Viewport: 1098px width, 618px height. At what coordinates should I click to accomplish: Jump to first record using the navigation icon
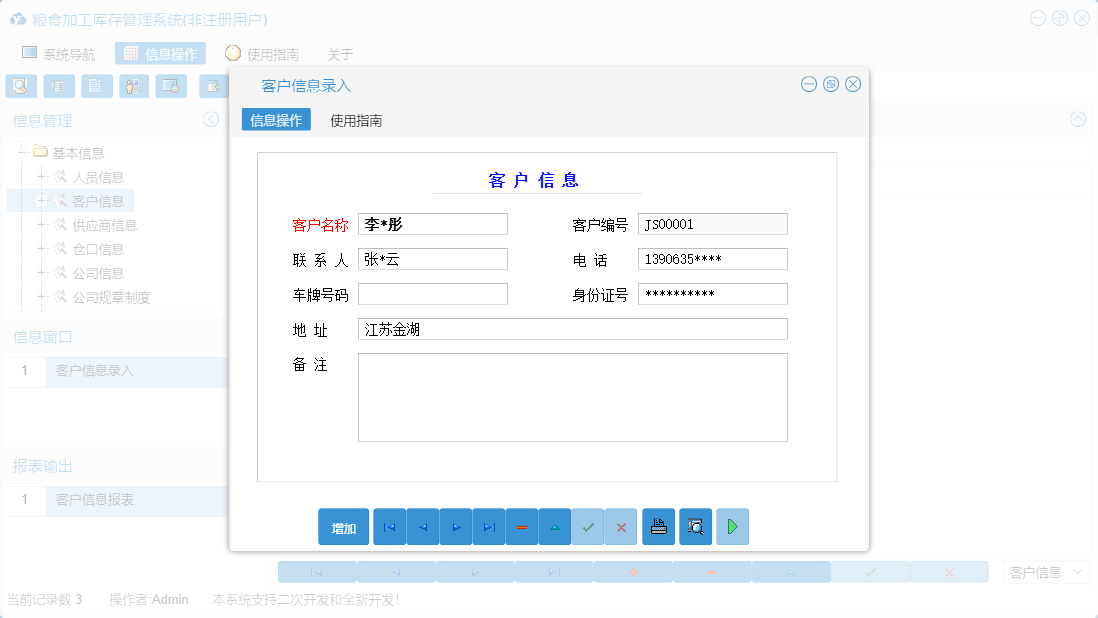click(389, 527)
